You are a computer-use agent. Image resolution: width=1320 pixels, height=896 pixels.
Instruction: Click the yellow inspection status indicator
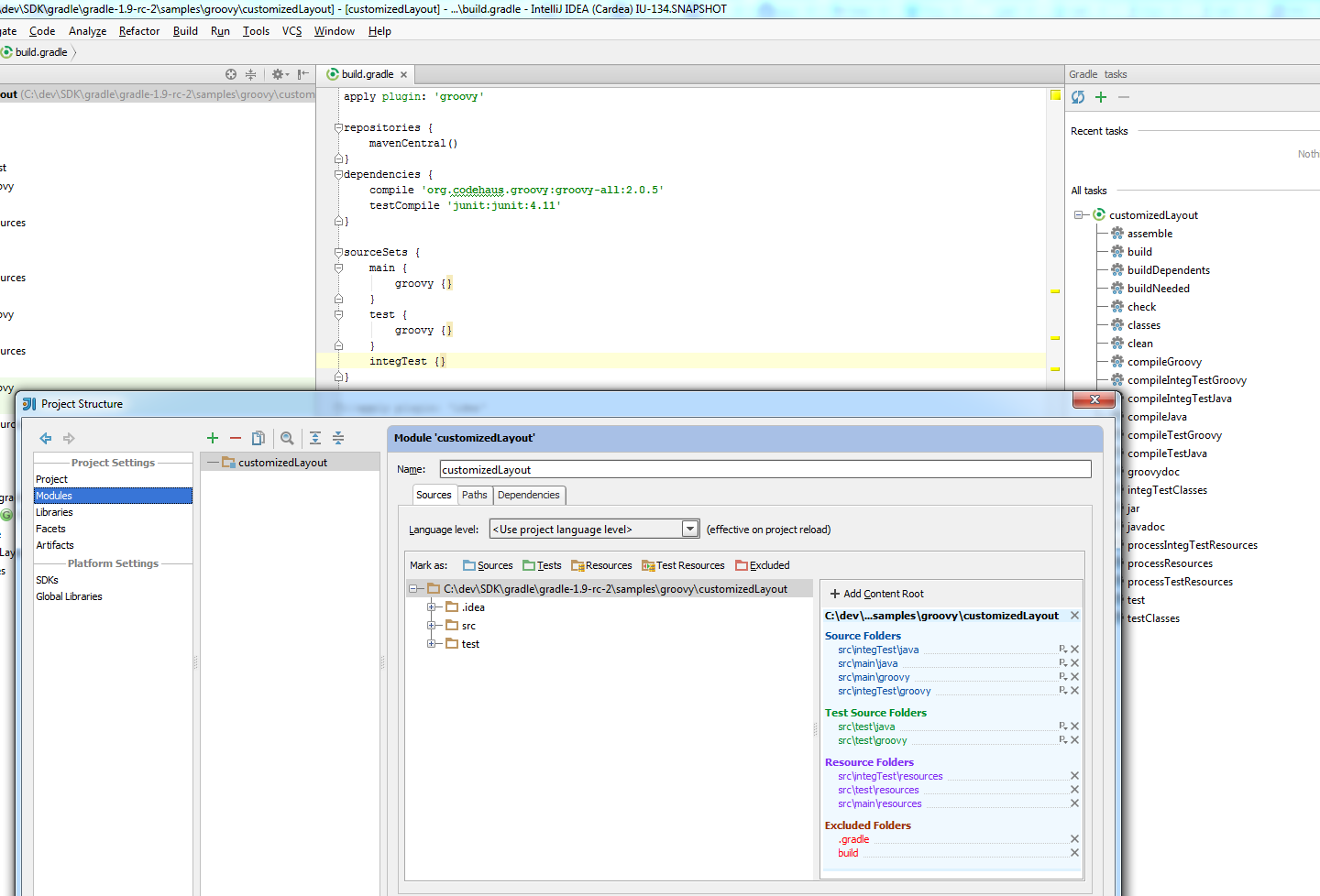tap(1055, 95)
